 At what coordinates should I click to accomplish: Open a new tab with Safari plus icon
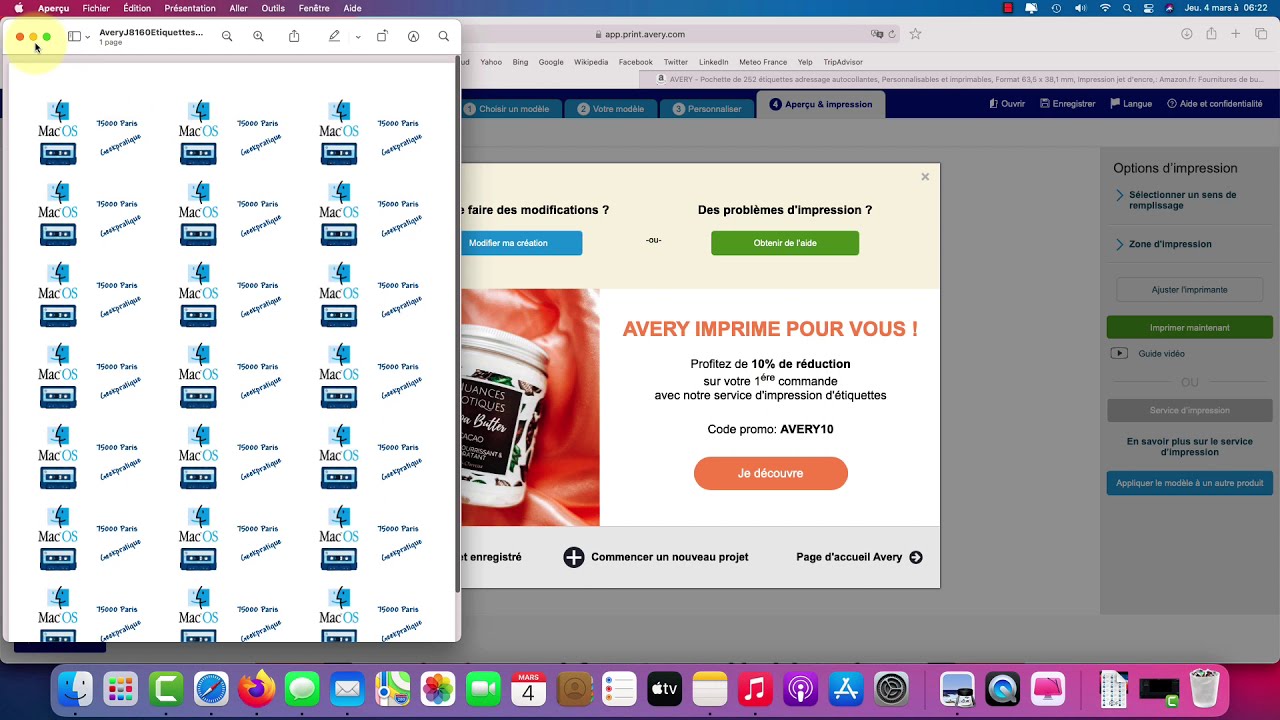click(x=1236, y=34)
